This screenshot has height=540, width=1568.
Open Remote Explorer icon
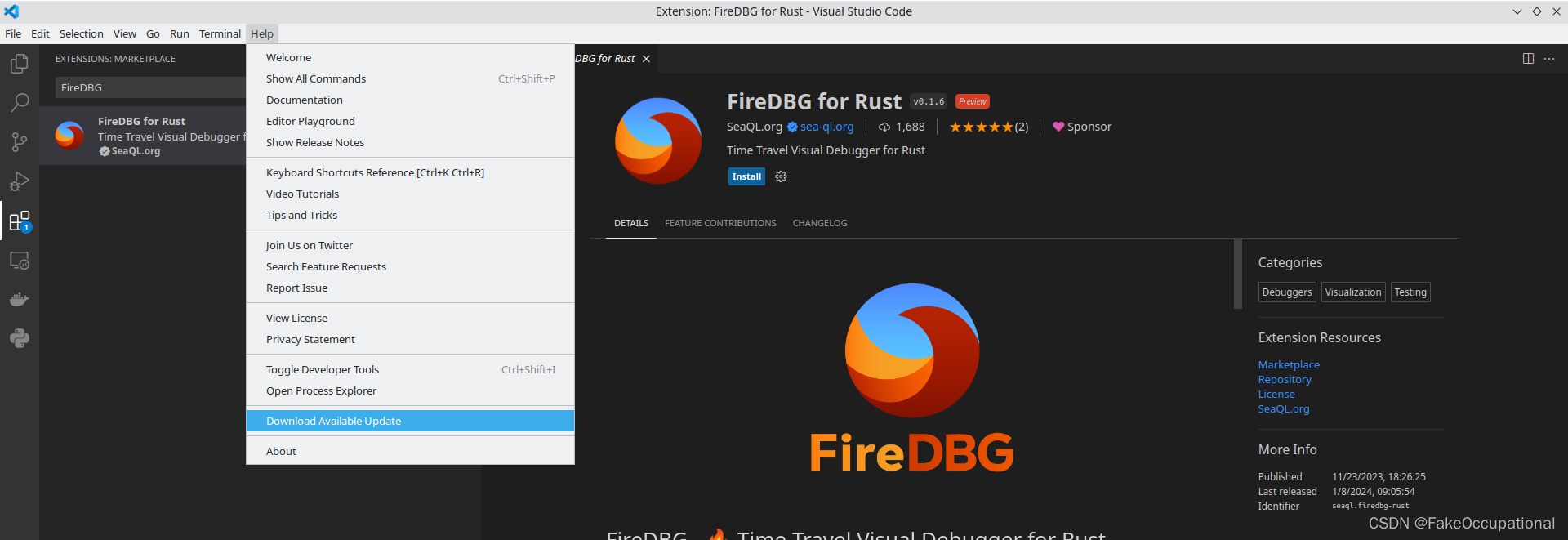(x=20, y=261)
